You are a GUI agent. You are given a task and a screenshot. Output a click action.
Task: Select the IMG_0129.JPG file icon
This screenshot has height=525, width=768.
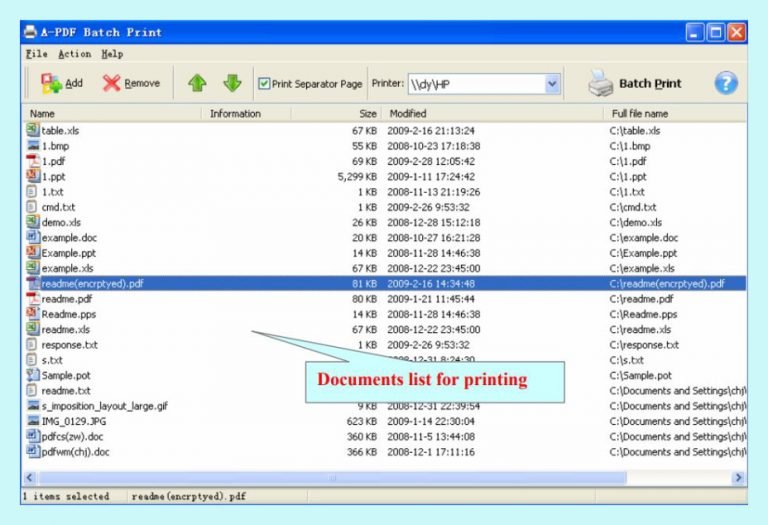coord(32,421)
